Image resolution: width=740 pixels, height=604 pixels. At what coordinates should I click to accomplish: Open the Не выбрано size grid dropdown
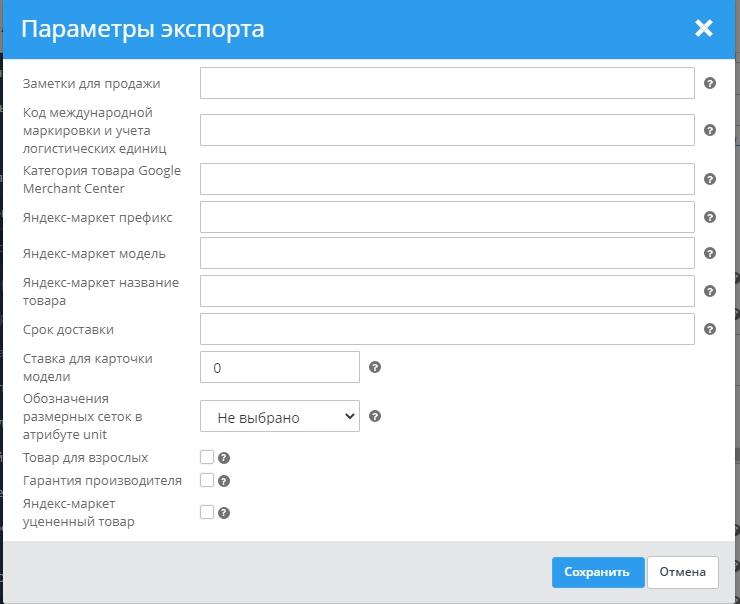pyautogui.click(x=280, y=417)
